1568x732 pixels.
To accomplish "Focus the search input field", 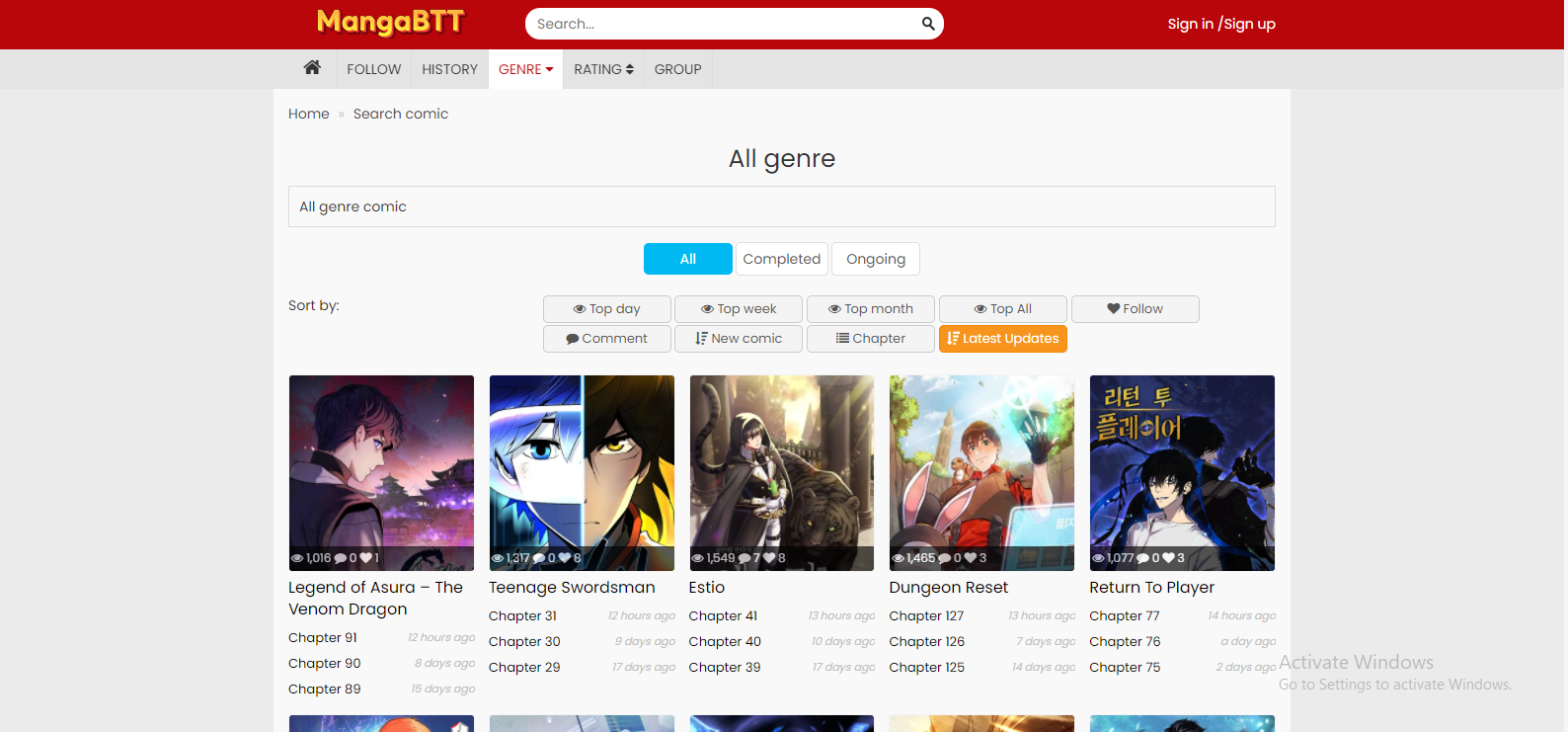I will coord(721,24).
